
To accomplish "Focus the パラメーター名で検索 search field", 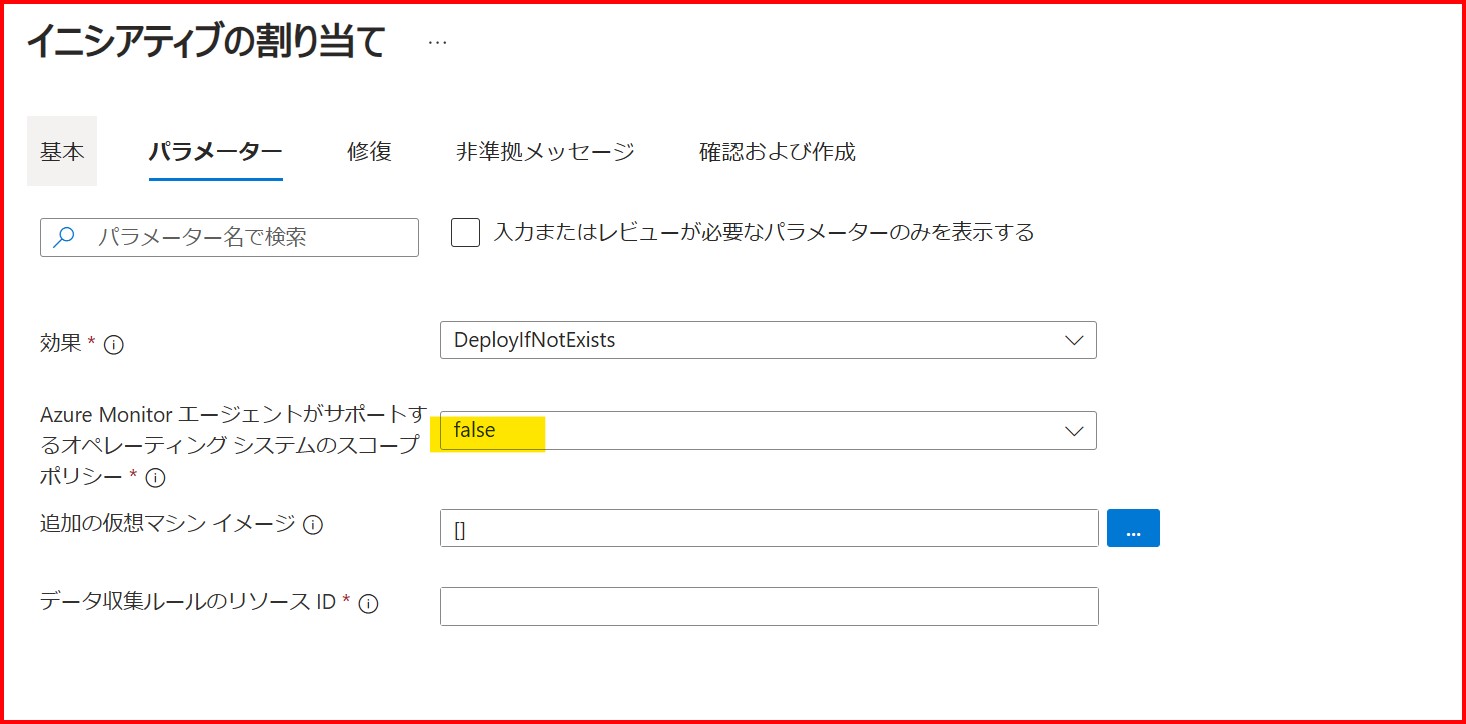I will click(x=229, y=237).
